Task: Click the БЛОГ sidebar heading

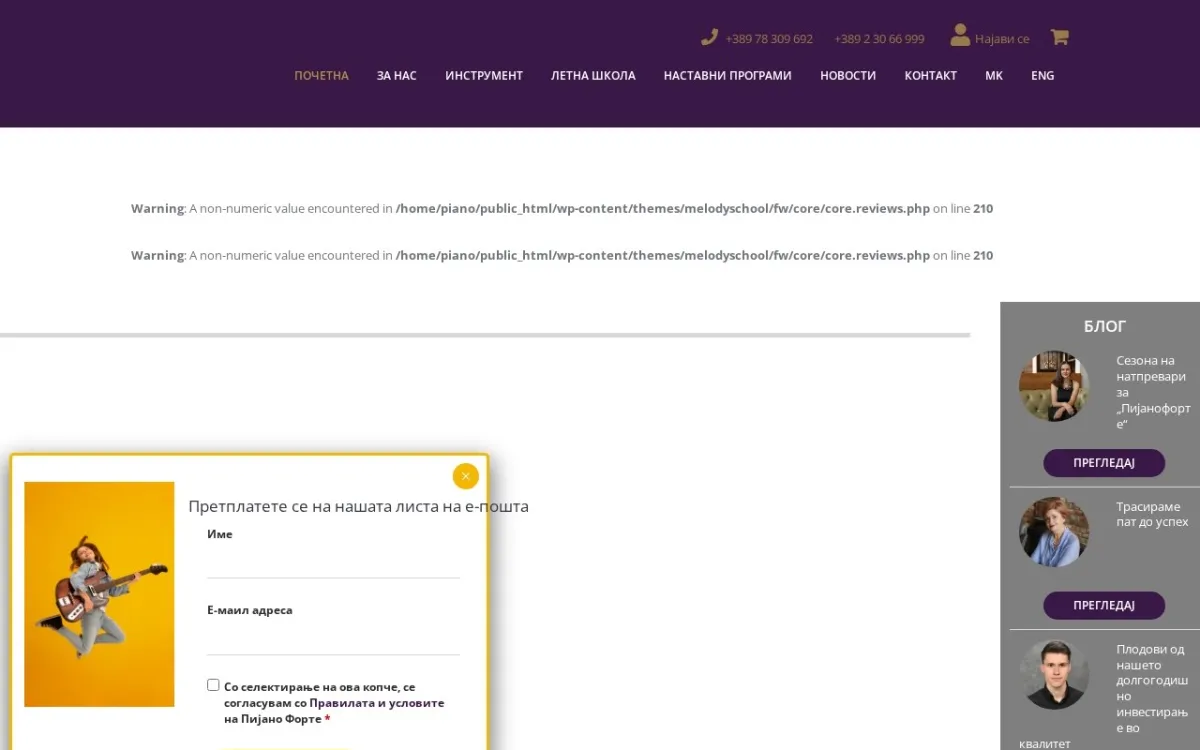Action: (1104, 326)
